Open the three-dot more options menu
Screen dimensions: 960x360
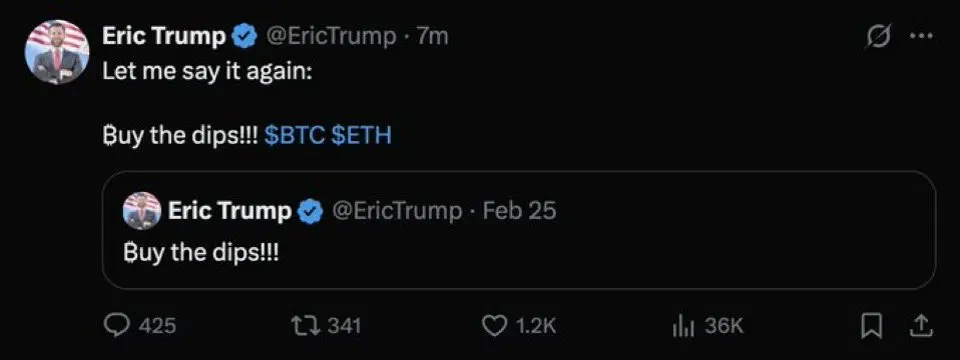click(921, 36)
